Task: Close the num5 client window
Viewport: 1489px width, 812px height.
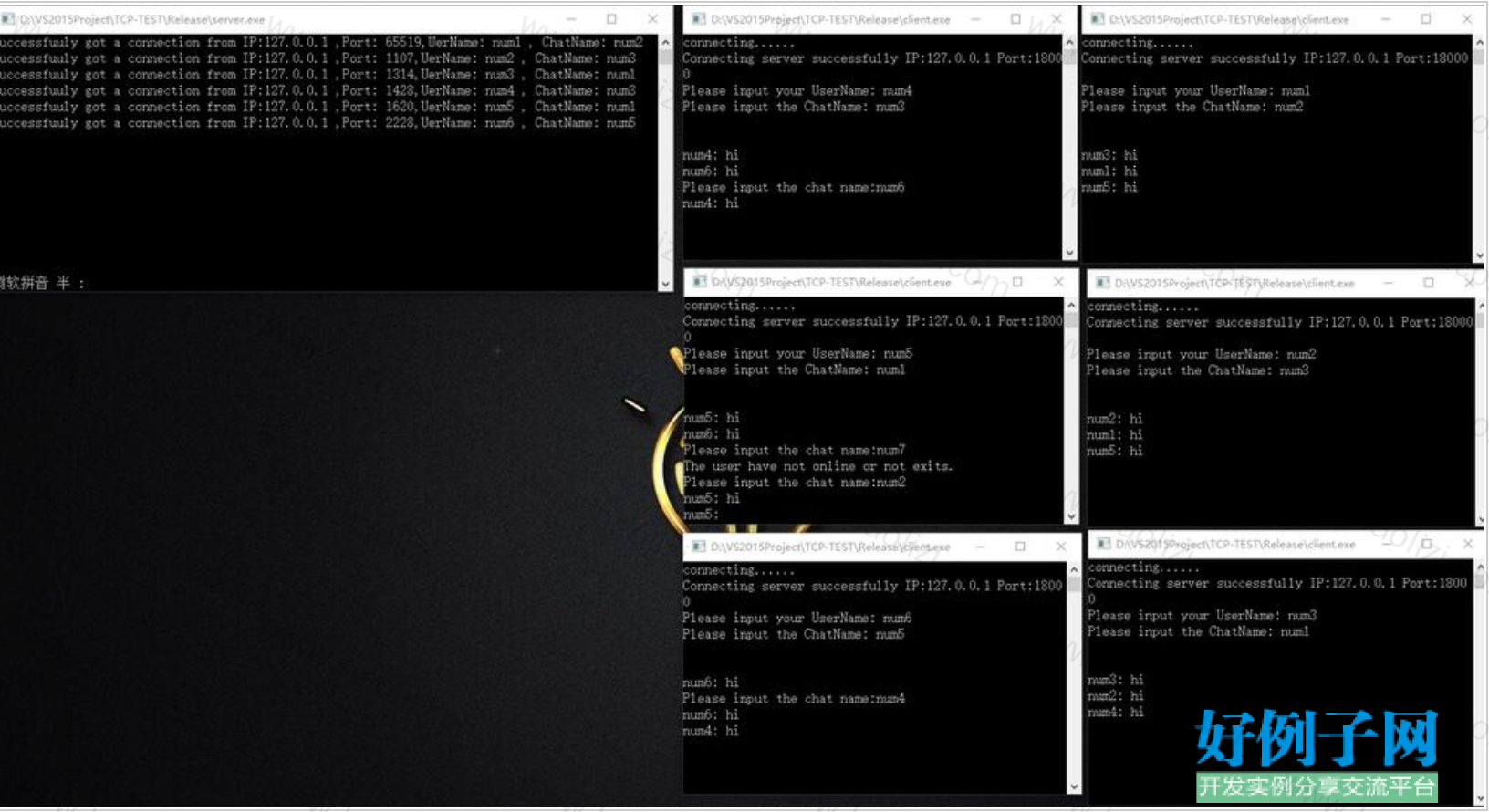Action: 1058,283
